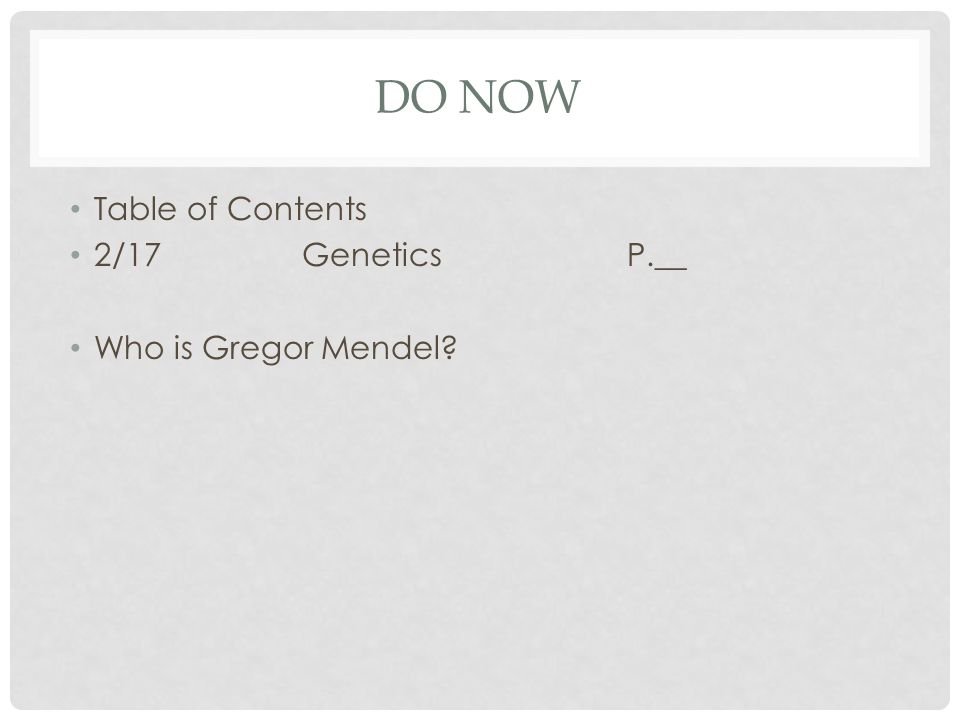Select the word Mendel
960x720 pixels.
pos(380,347)
